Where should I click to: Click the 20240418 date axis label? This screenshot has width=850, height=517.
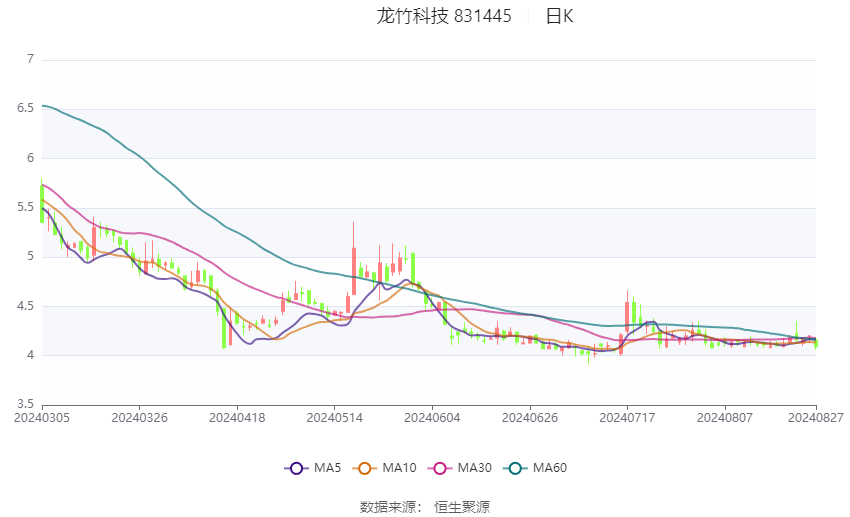pyautogui.click(x=237, y=418)
